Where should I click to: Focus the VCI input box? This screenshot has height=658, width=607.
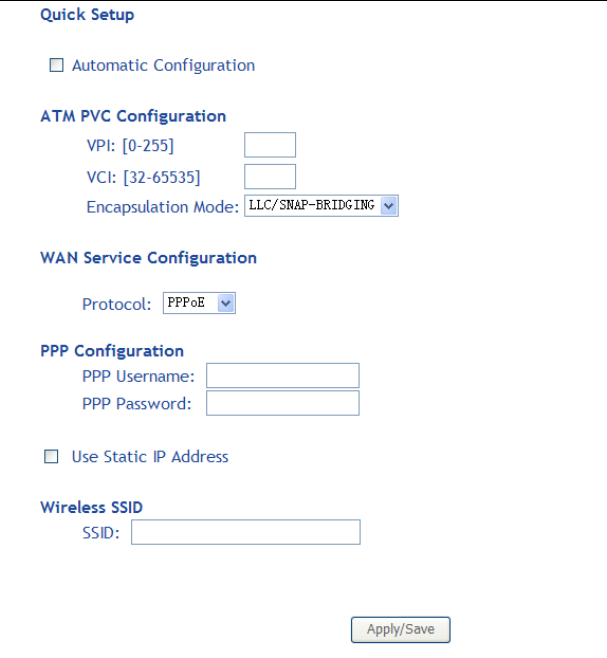coord(270,177)
